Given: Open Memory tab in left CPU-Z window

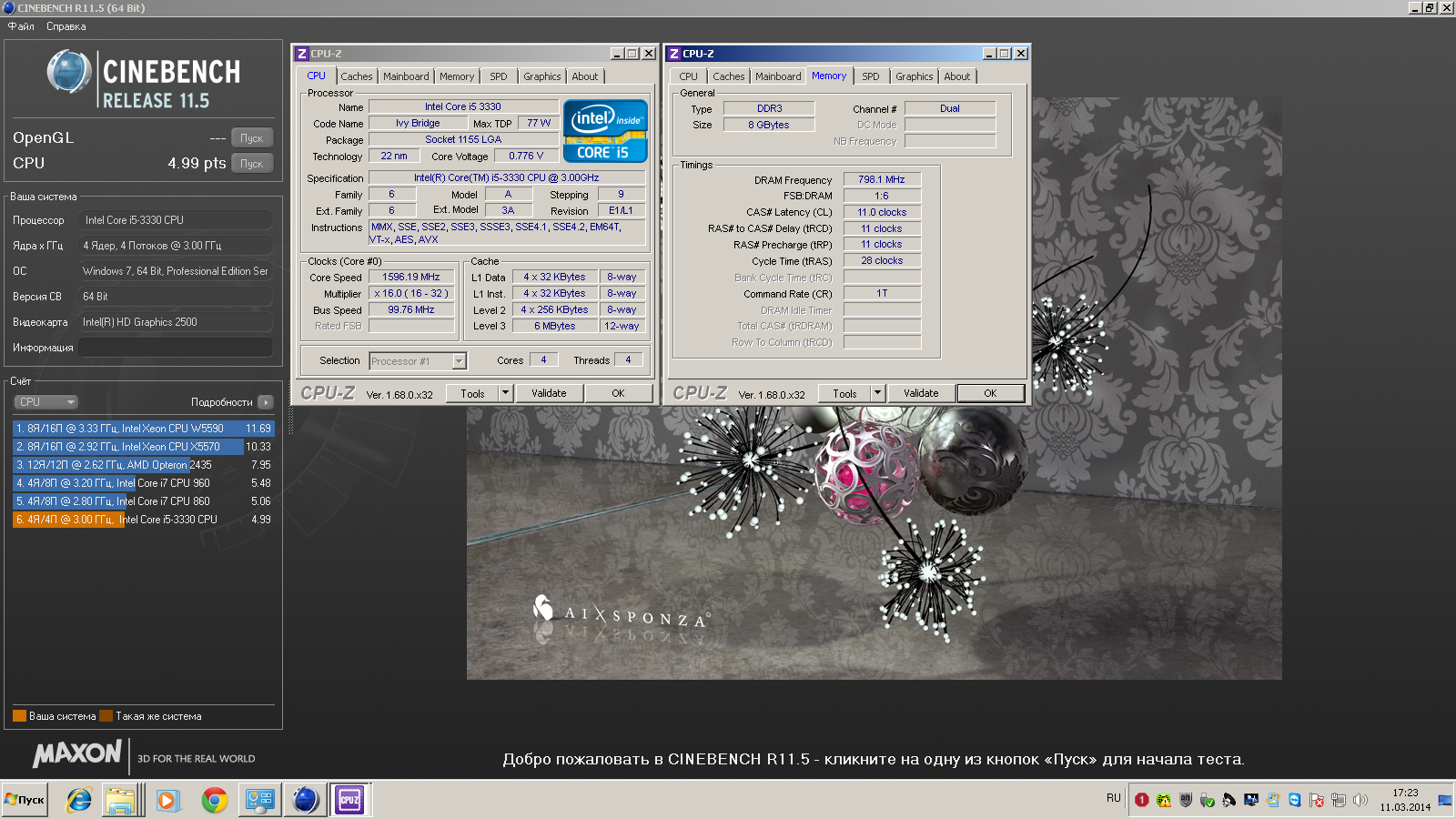Looking at the screenshot, I should [x=457, y=76].
